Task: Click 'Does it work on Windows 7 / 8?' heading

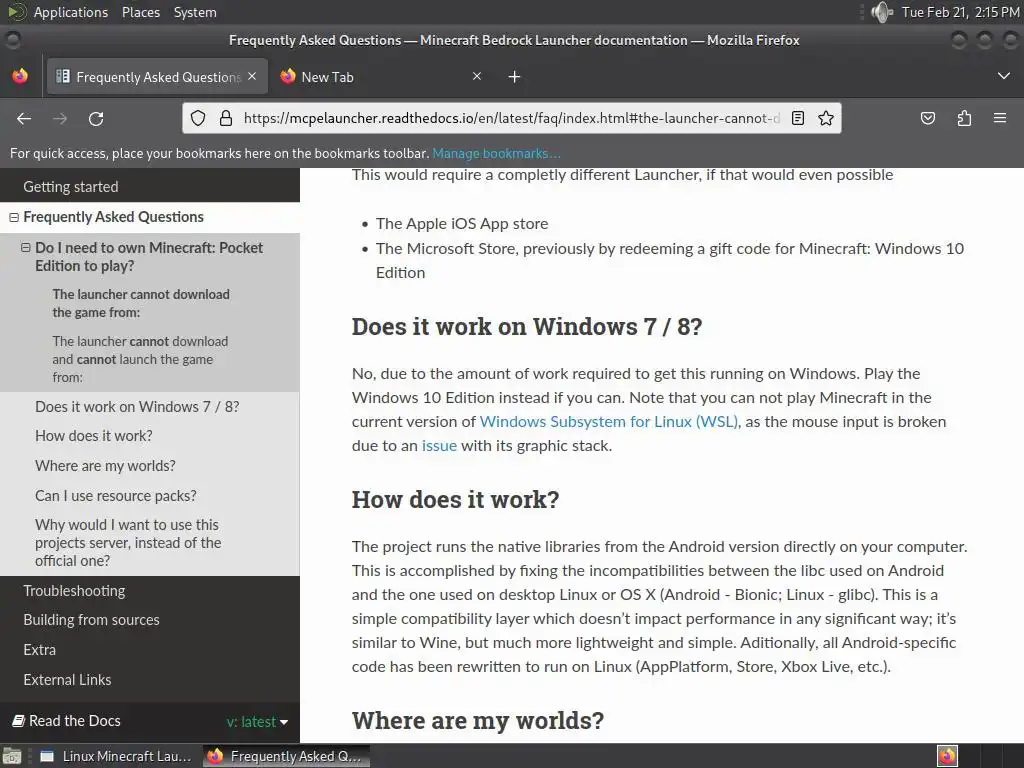Action: click(526, 327)
